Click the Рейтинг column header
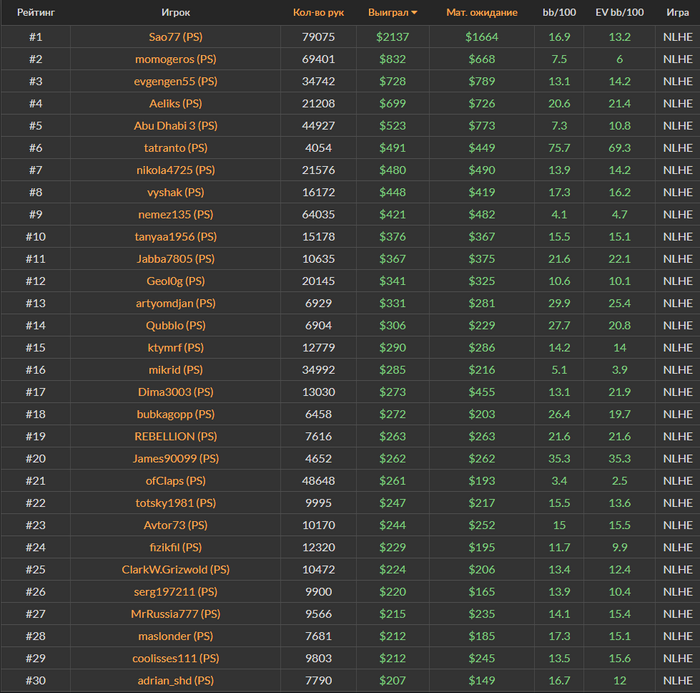This screenshot has height=693, width=700. [x=35, y=13]
